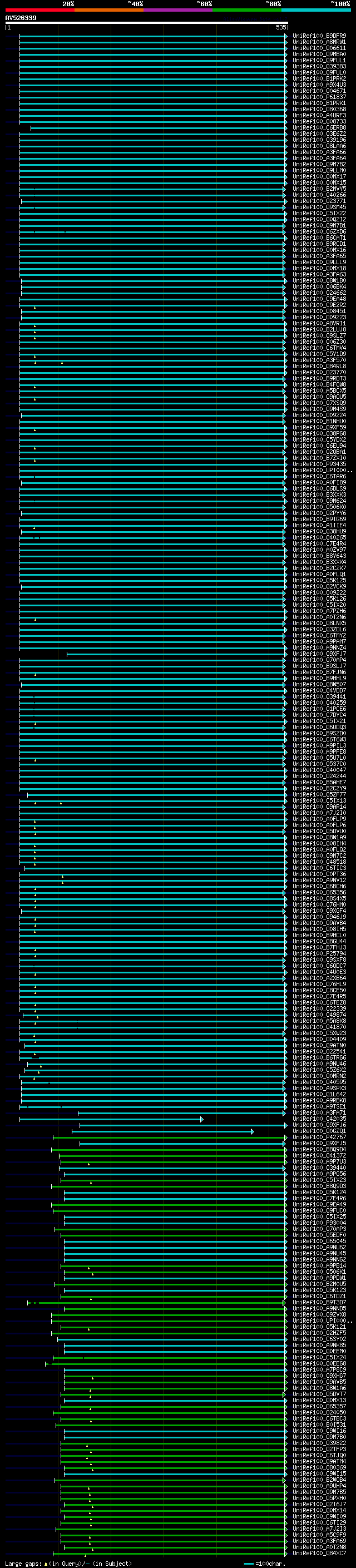Click the UniRef100_Q41372 entry
This screenshot has height=1568, width=356.
[x=319, y=1155]
